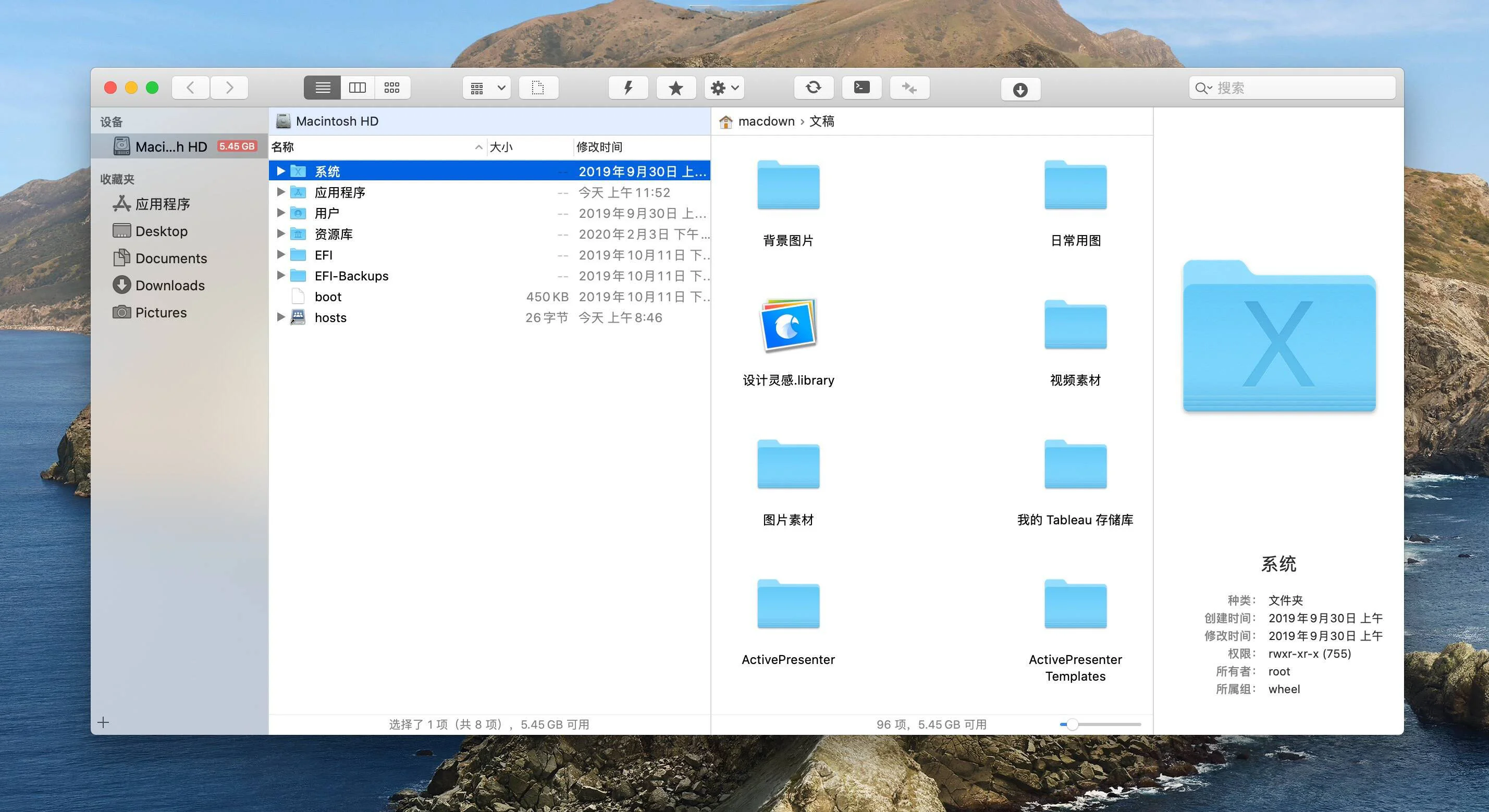Select the 日常用图 folder icon
This screenshot has width=1489, height=812.
(x=1075, y=185)
